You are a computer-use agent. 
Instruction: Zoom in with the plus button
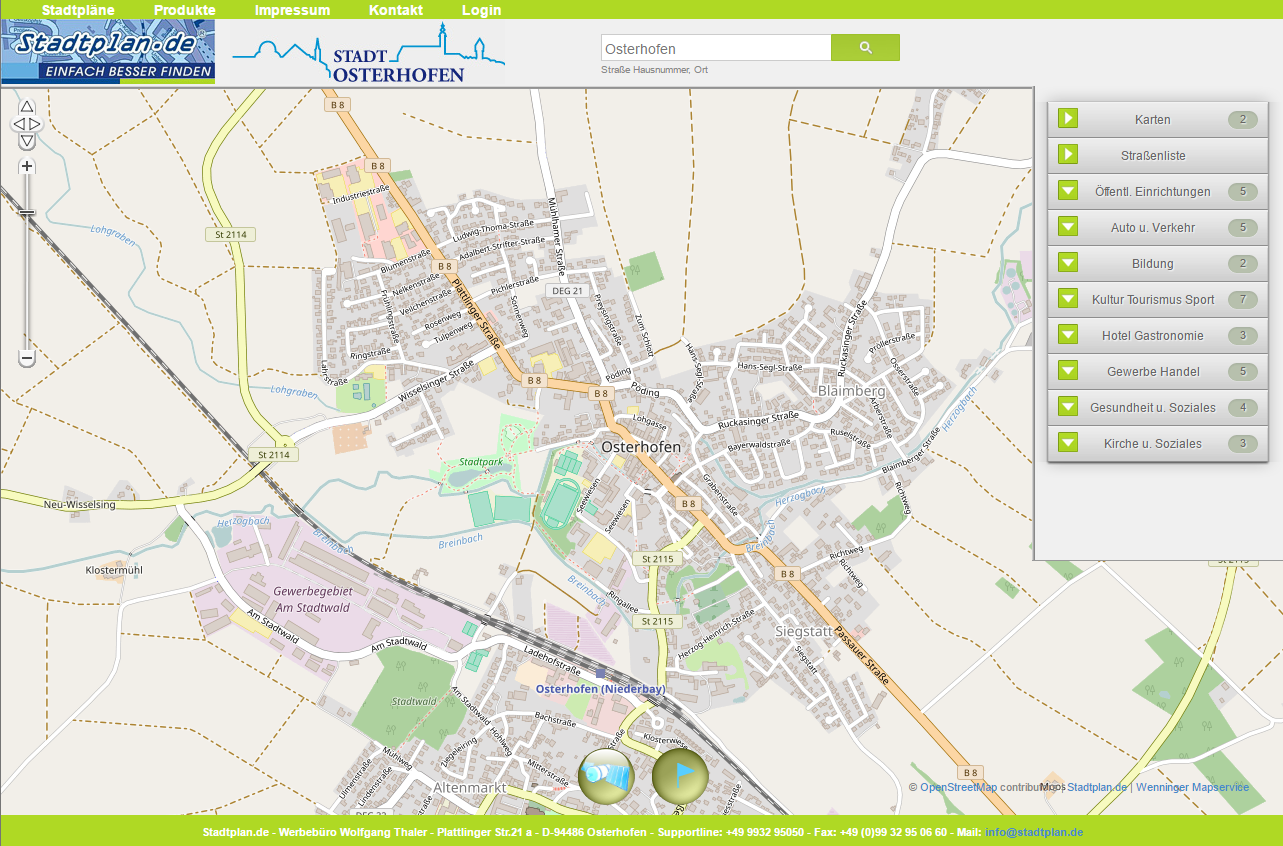(x=27, y=166)
